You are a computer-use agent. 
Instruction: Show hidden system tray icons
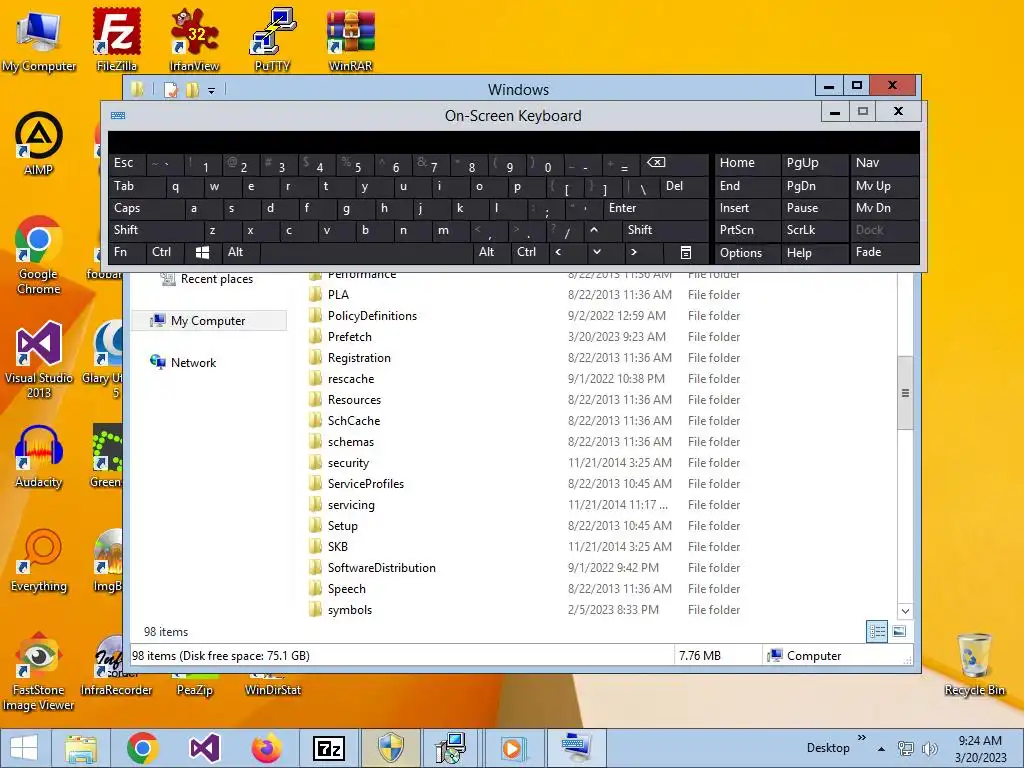pos(882,749)
